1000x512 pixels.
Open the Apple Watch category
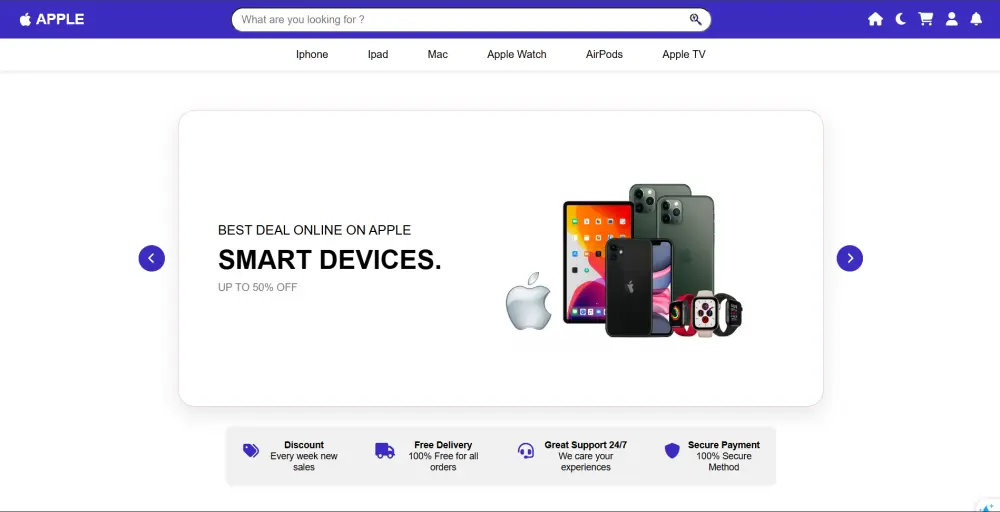(x=517, y=54)
